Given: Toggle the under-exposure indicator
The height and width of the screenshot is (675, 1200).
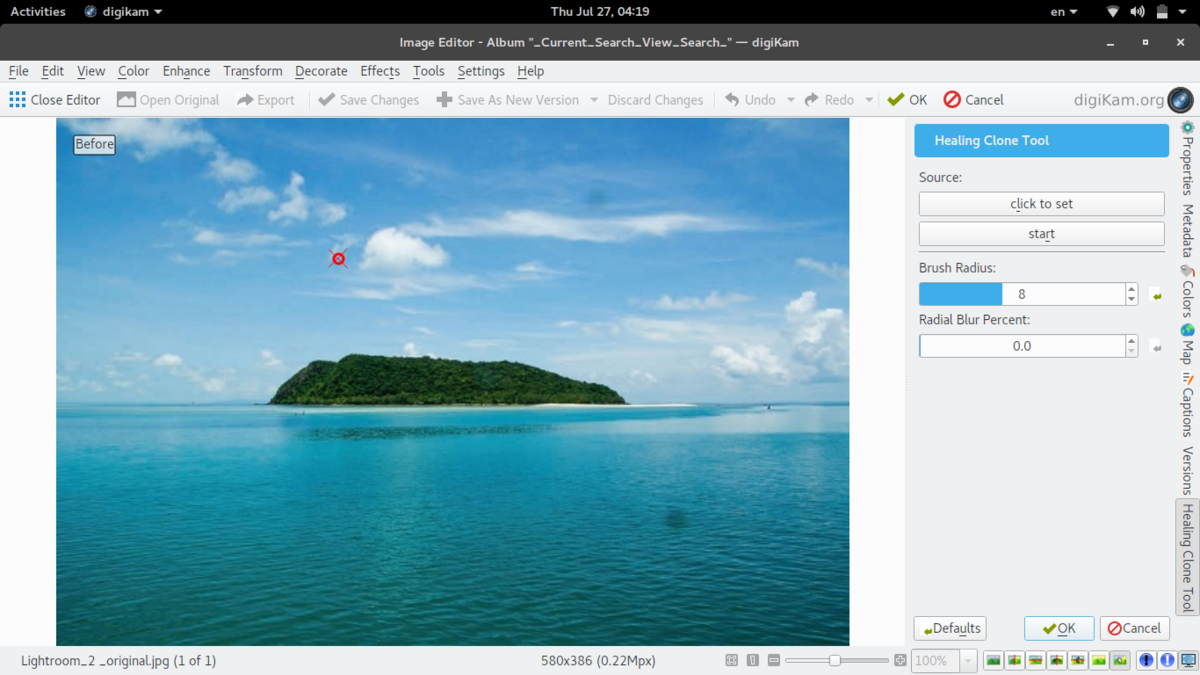Looking at the screenshot, I should [x=1146, y=660].
